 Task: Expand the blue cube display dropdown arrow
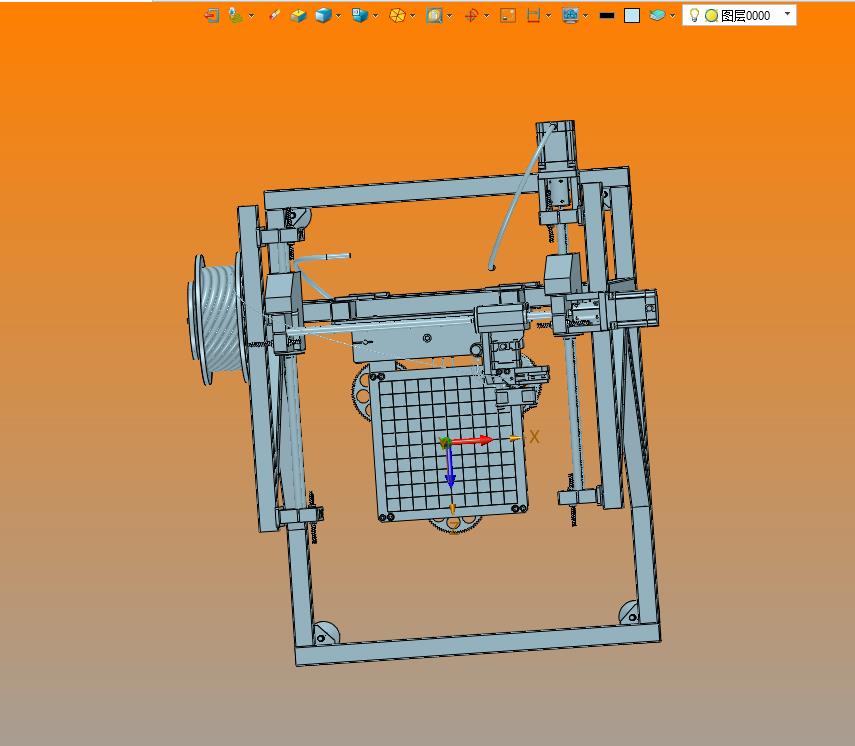click(x=339, y=16)
